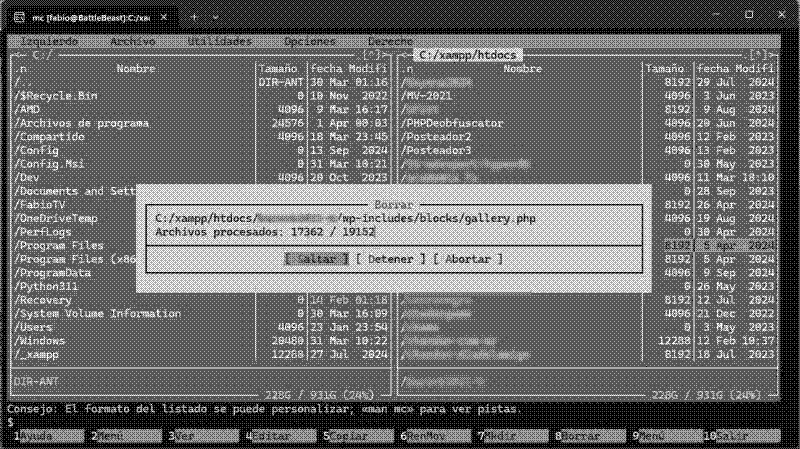Screen dimensions: 800x449
Task: Select /PHPDeobfuscator in right panel
Action: pos(452,123)
